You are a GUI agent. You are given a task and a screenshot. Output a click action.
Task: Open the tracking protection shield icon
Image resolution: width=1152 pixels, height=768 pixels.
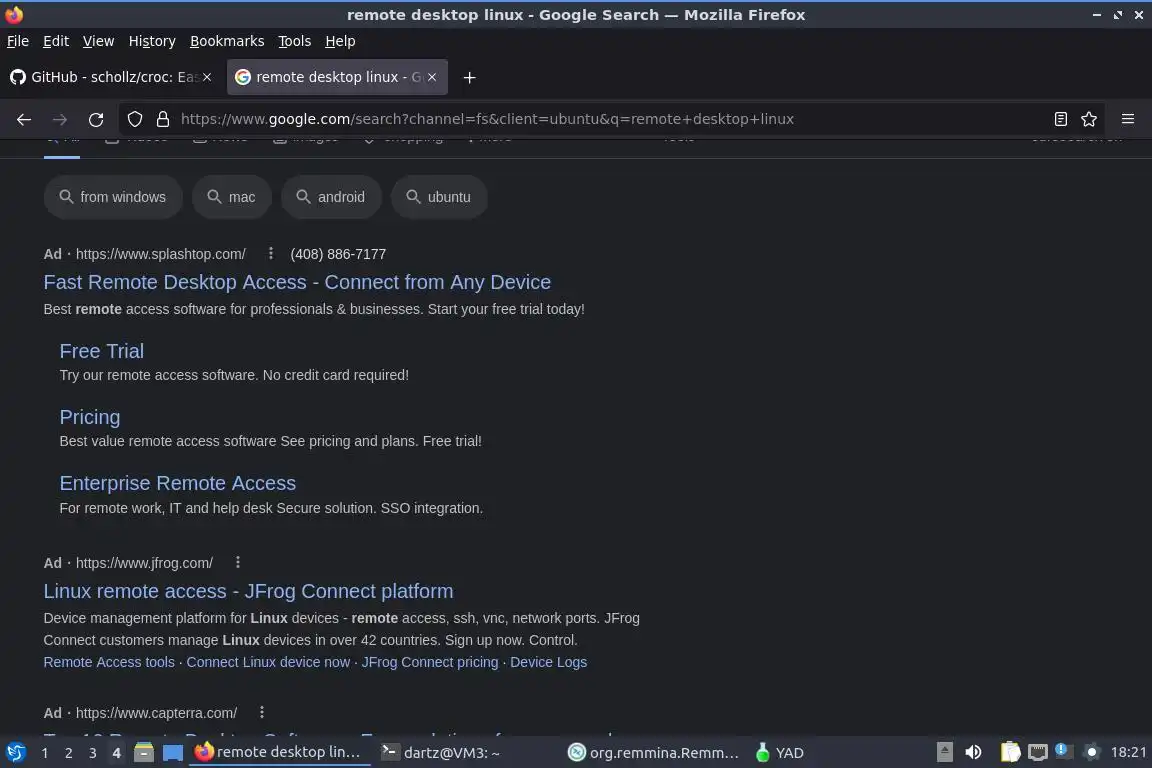(x=134, y=119)
